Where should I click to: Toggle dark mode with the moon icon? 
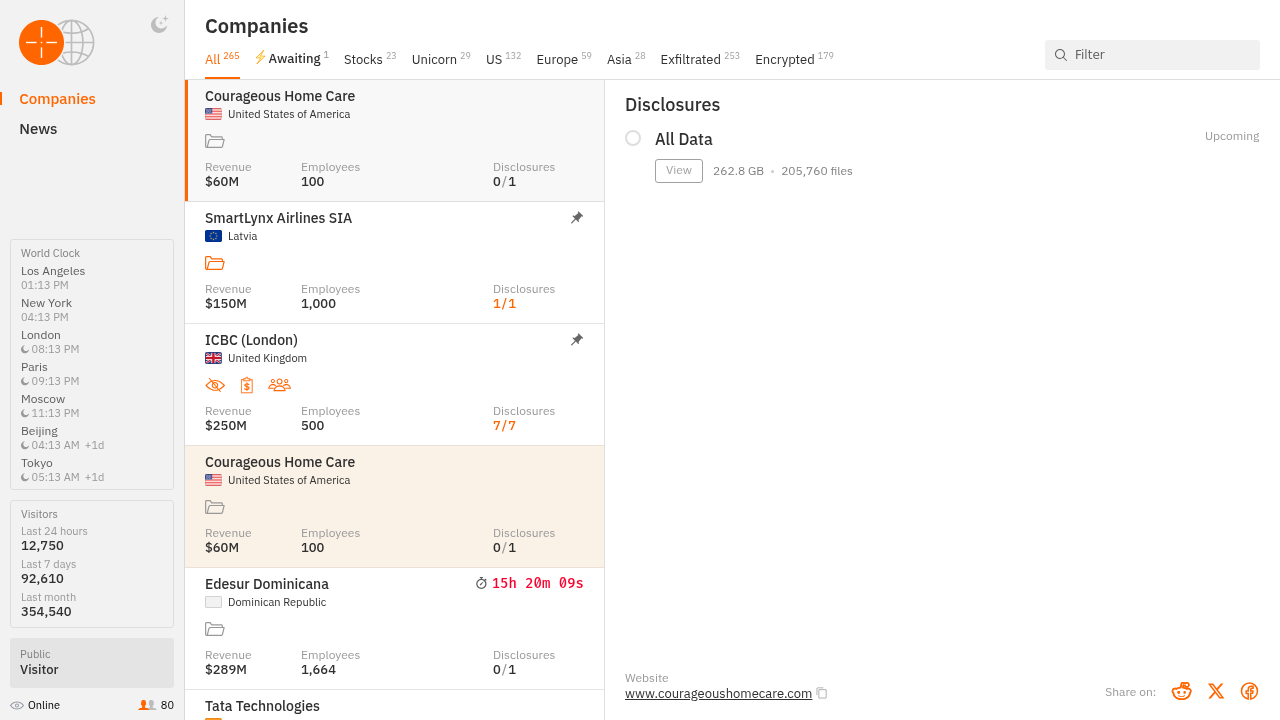click(x=159, y=25)
